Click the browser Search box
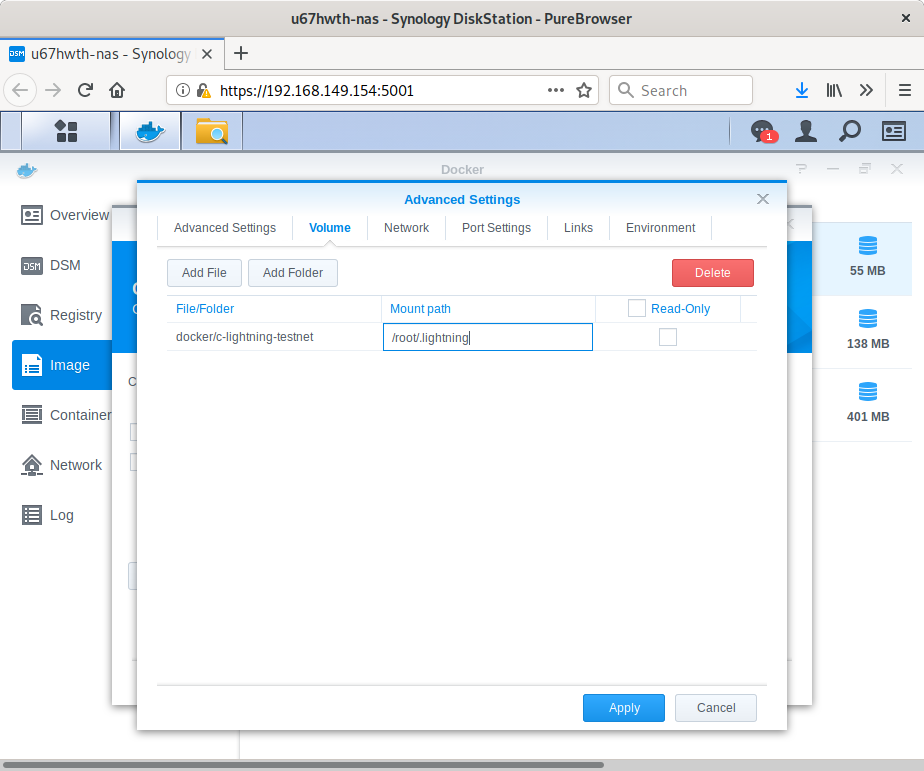Screen dimensions: 924x771 (x=681, y=90)
